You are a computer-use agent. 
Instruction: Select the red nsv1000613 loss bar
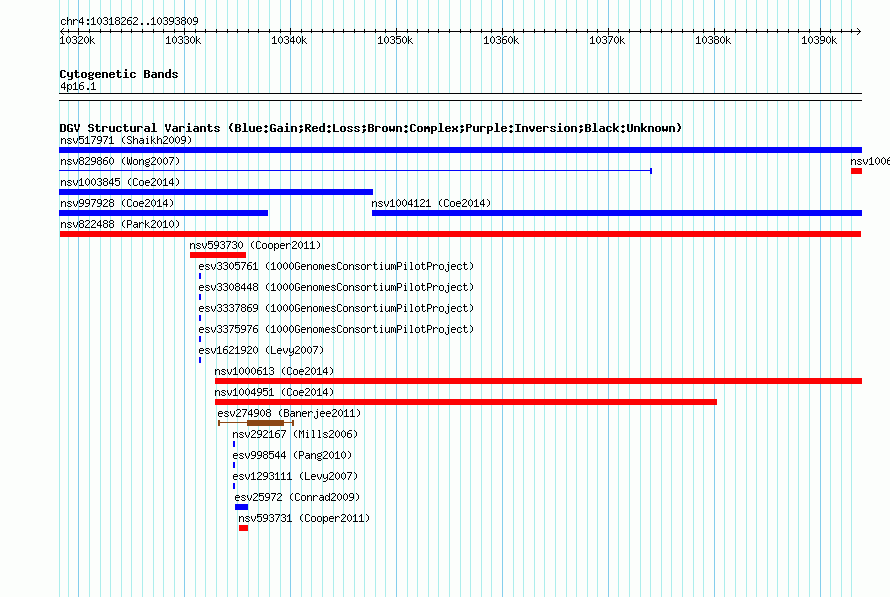pyautogui.click(x=539, y=381)
